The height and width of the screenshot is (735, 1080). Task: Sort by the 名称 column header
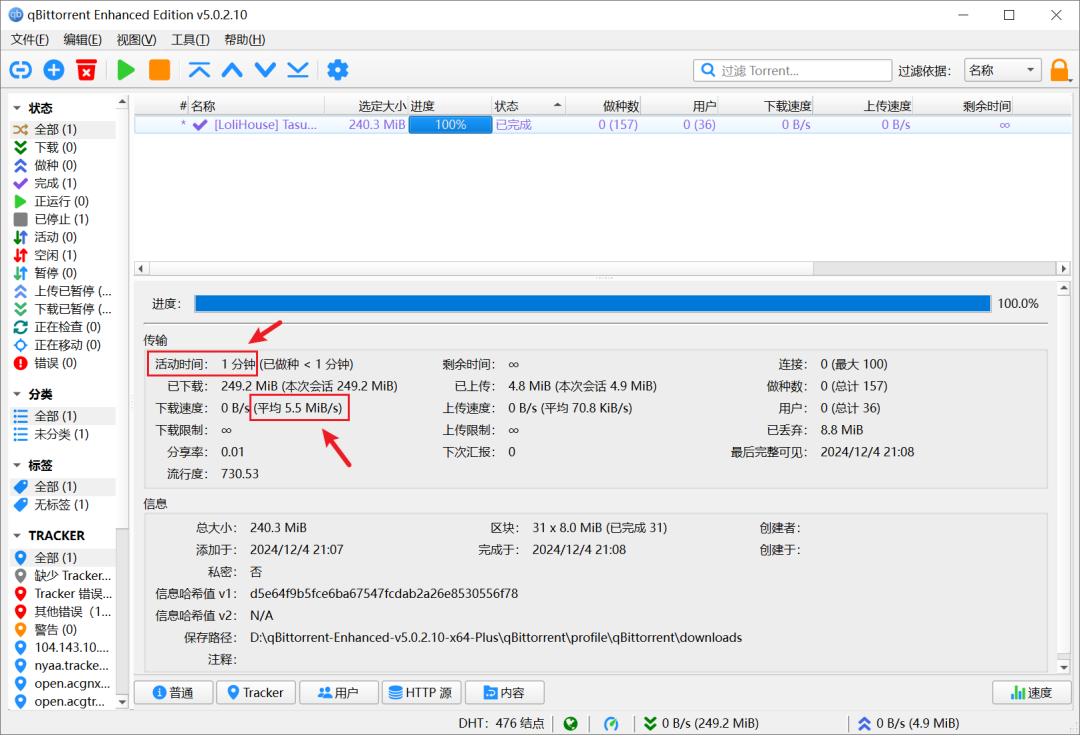point(256,105)
